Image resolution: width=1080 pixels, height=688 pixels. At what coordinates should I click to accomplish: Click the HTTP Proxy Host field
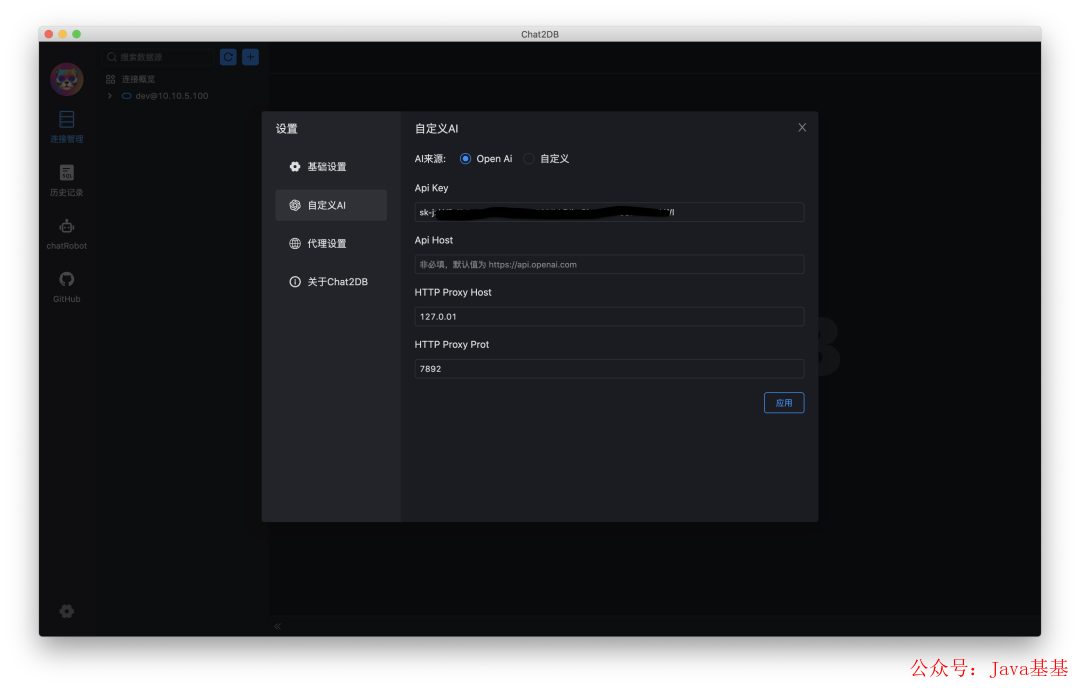point(609,317)
